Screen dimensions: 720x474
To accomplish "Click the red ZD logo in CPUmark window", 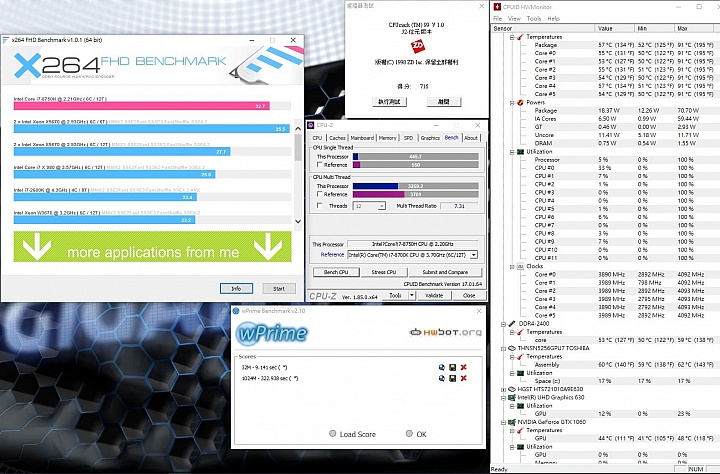I will [417, 46].
